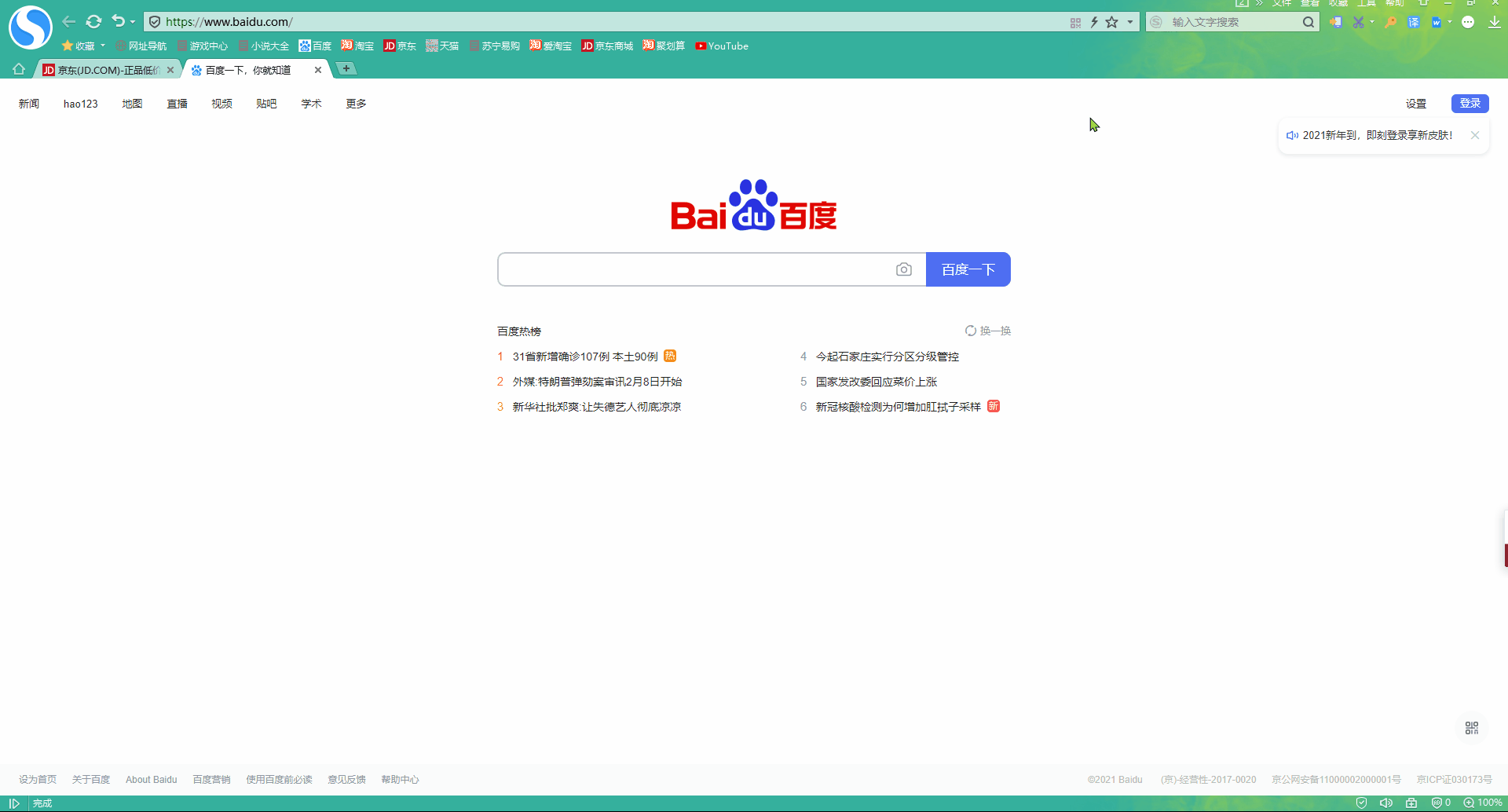Open the key password manager icon
This screenshot has height=812, width=1508.
(1390, 22)
